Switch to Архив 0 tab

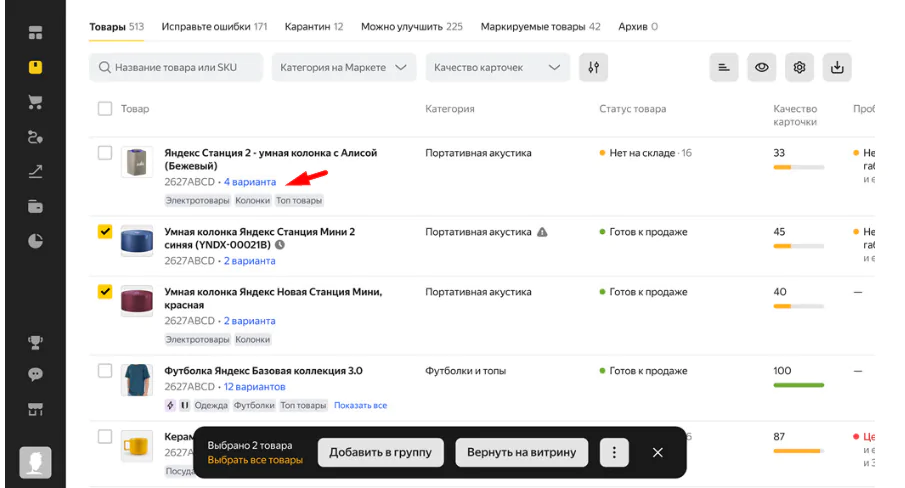point(638,27)
